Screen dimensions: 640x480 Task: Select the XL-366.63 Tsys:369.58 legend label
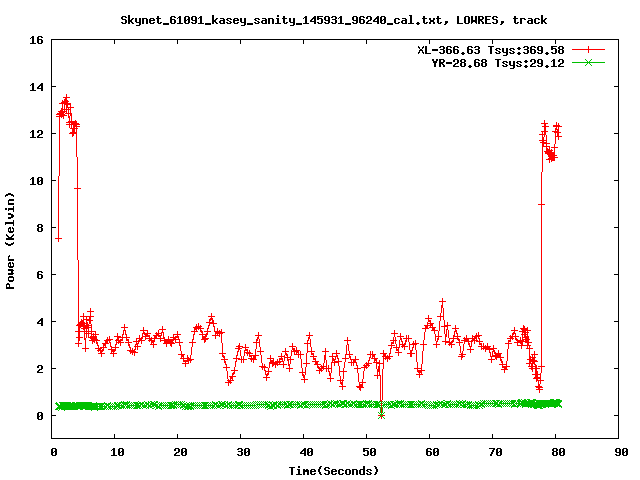491,49
